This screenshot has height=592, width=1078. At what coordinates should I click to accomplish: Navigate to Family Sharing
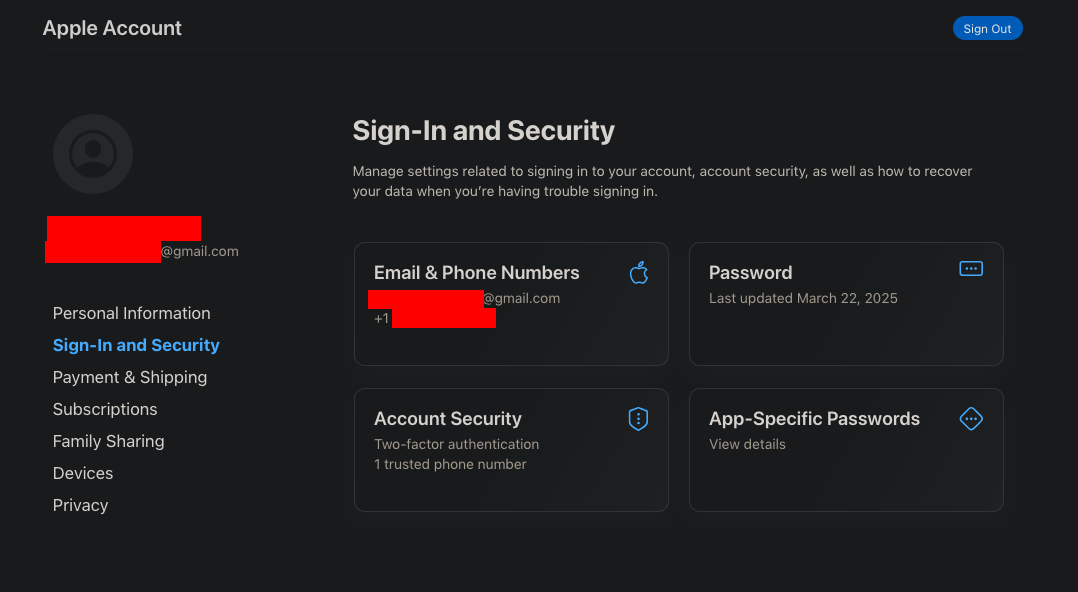(x=109, y=441)
